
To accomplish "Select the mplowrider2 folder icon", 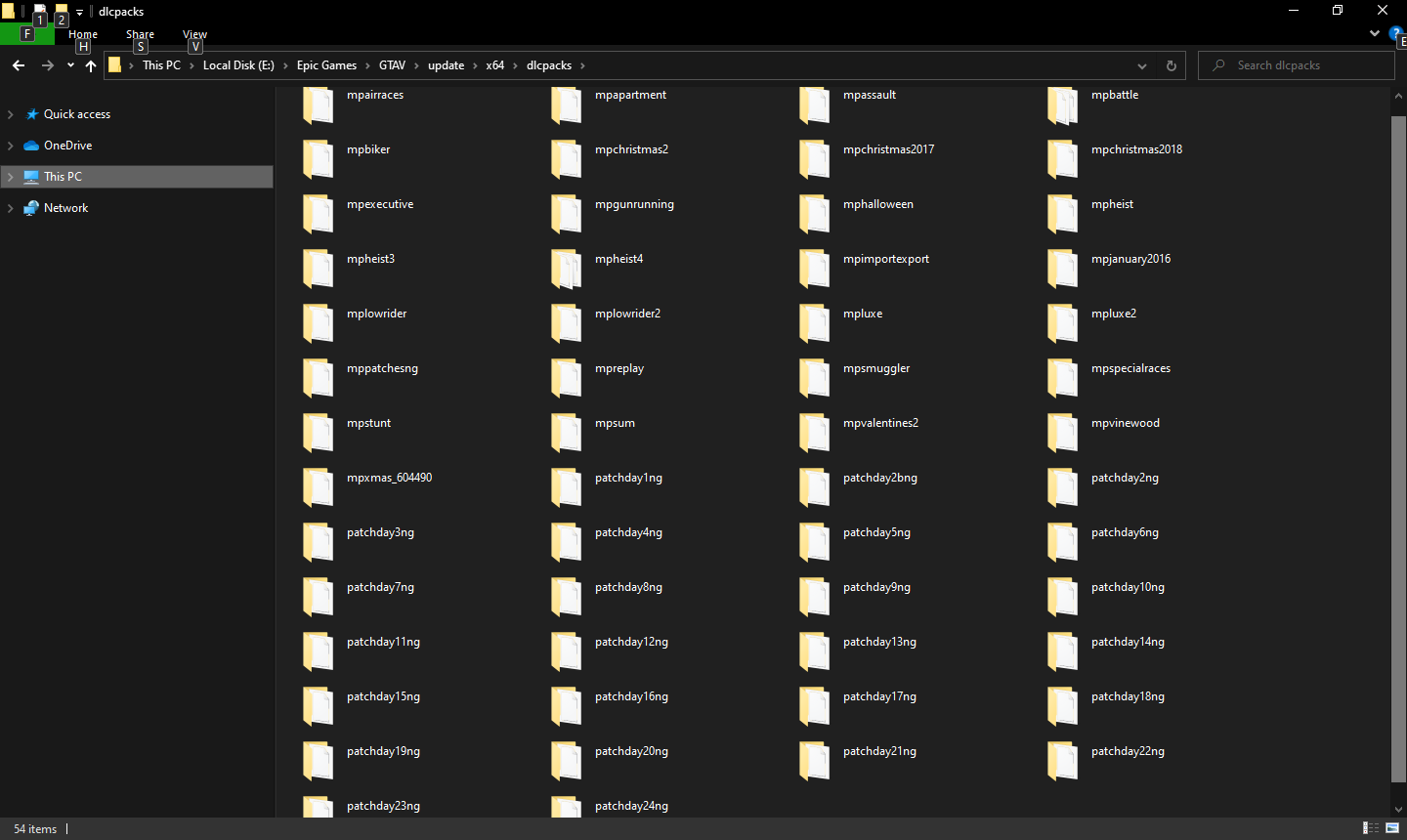I will [566, 322].
